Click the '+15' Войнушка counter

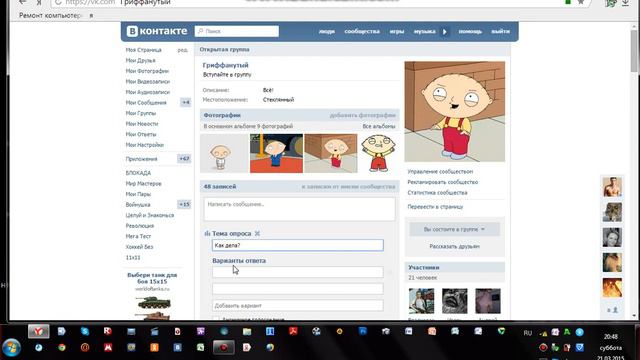[184, 204]
